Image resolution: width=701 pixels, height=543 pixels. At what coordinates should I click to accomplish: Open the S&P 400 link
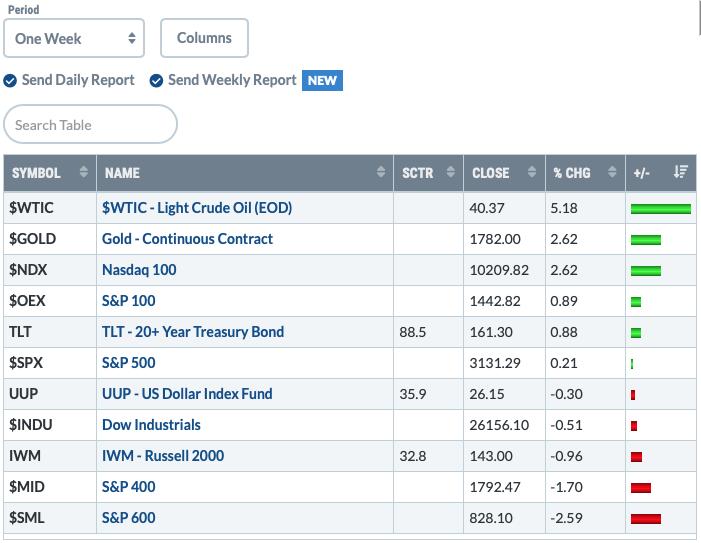click(x=129, y=486)
